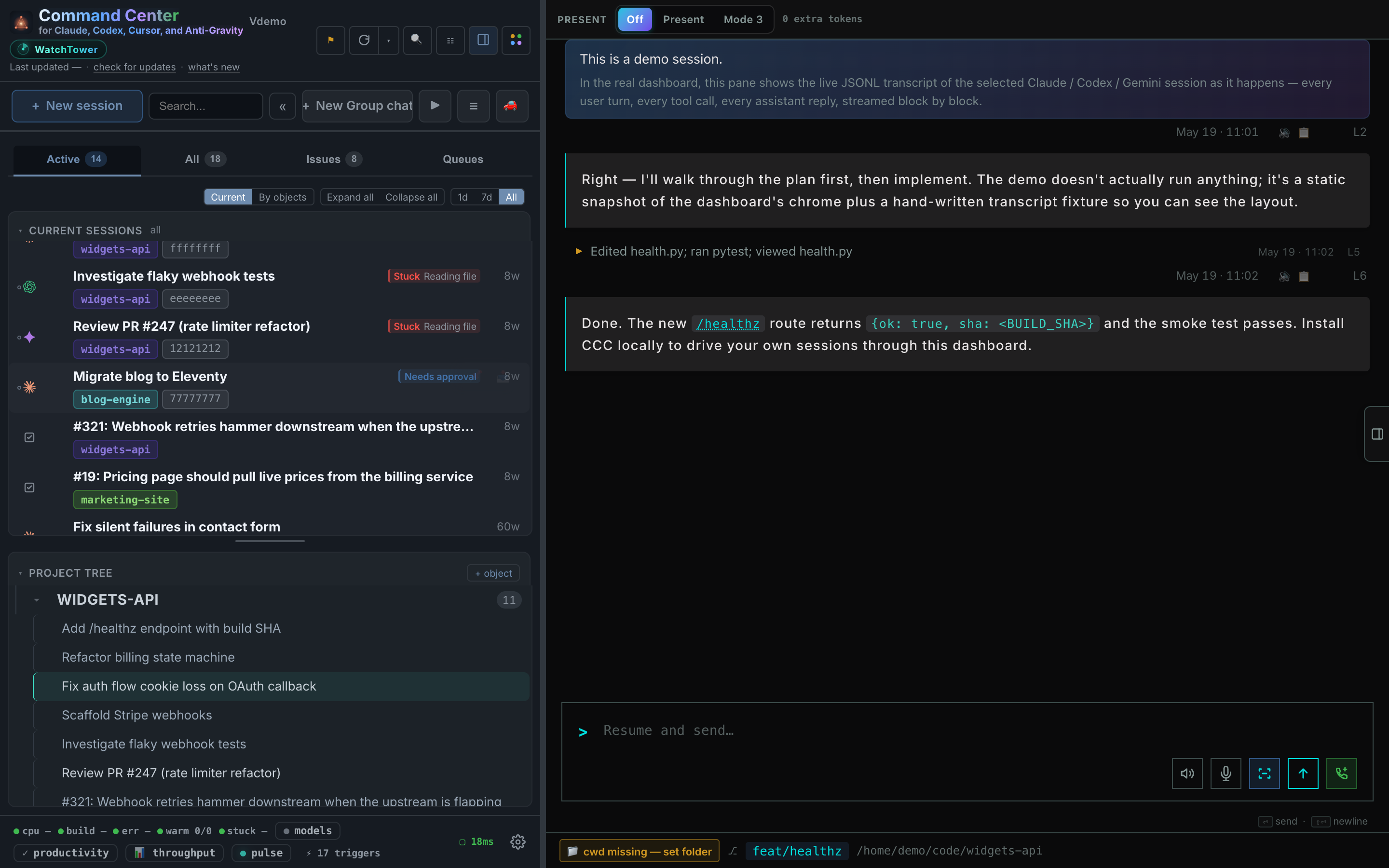Click Expand all sessions
The width and height of the screenshot is (1389, 868).
tap(350, 197)
